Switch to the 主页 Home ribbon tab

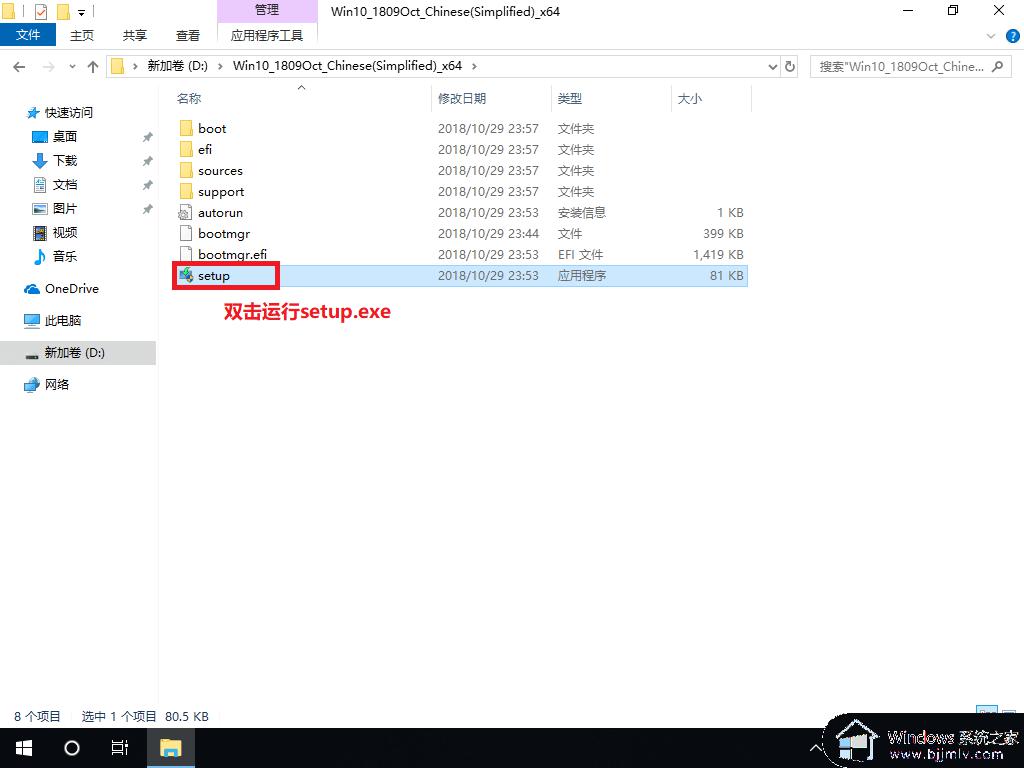point(82,35)
